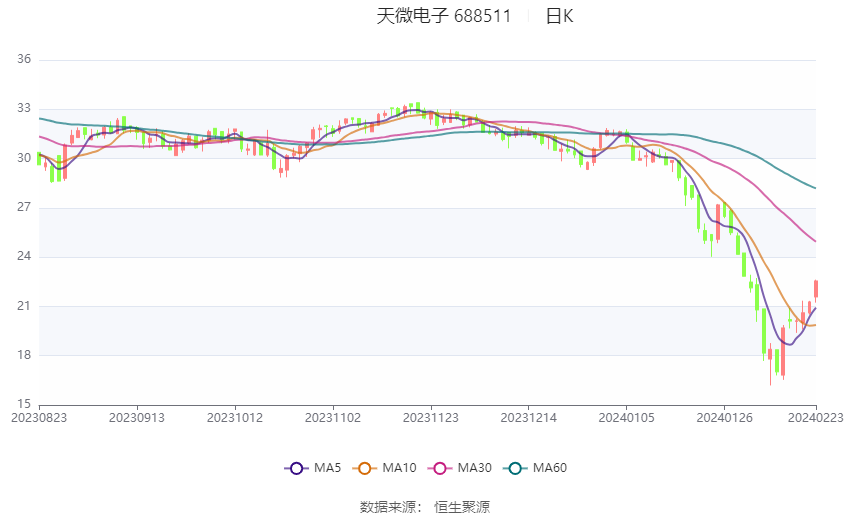Click the x-axis date 20230823

(39, 418)
